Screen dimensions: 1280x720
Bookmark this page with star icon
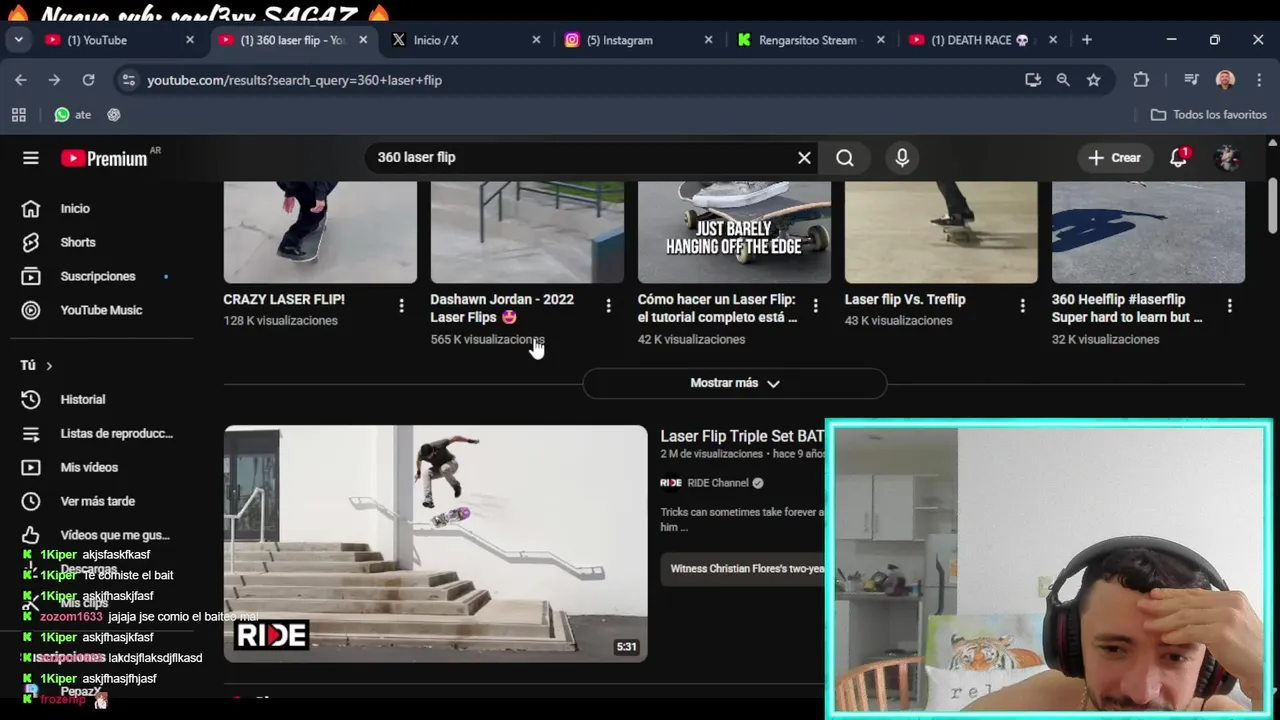[x=1094, y=80]
